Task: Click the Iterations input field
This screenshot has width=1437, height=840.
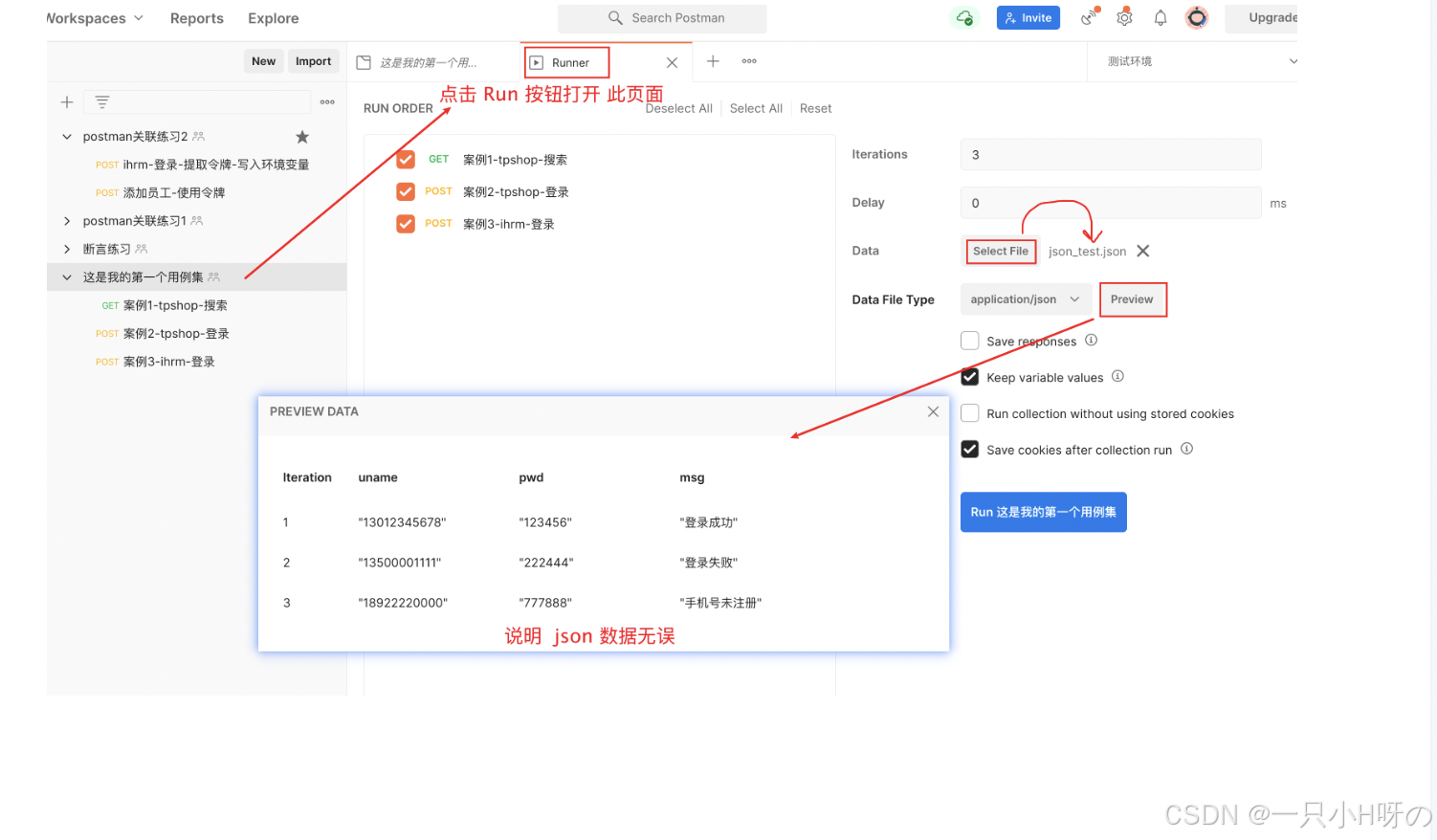Action: tap(1111, 154)
